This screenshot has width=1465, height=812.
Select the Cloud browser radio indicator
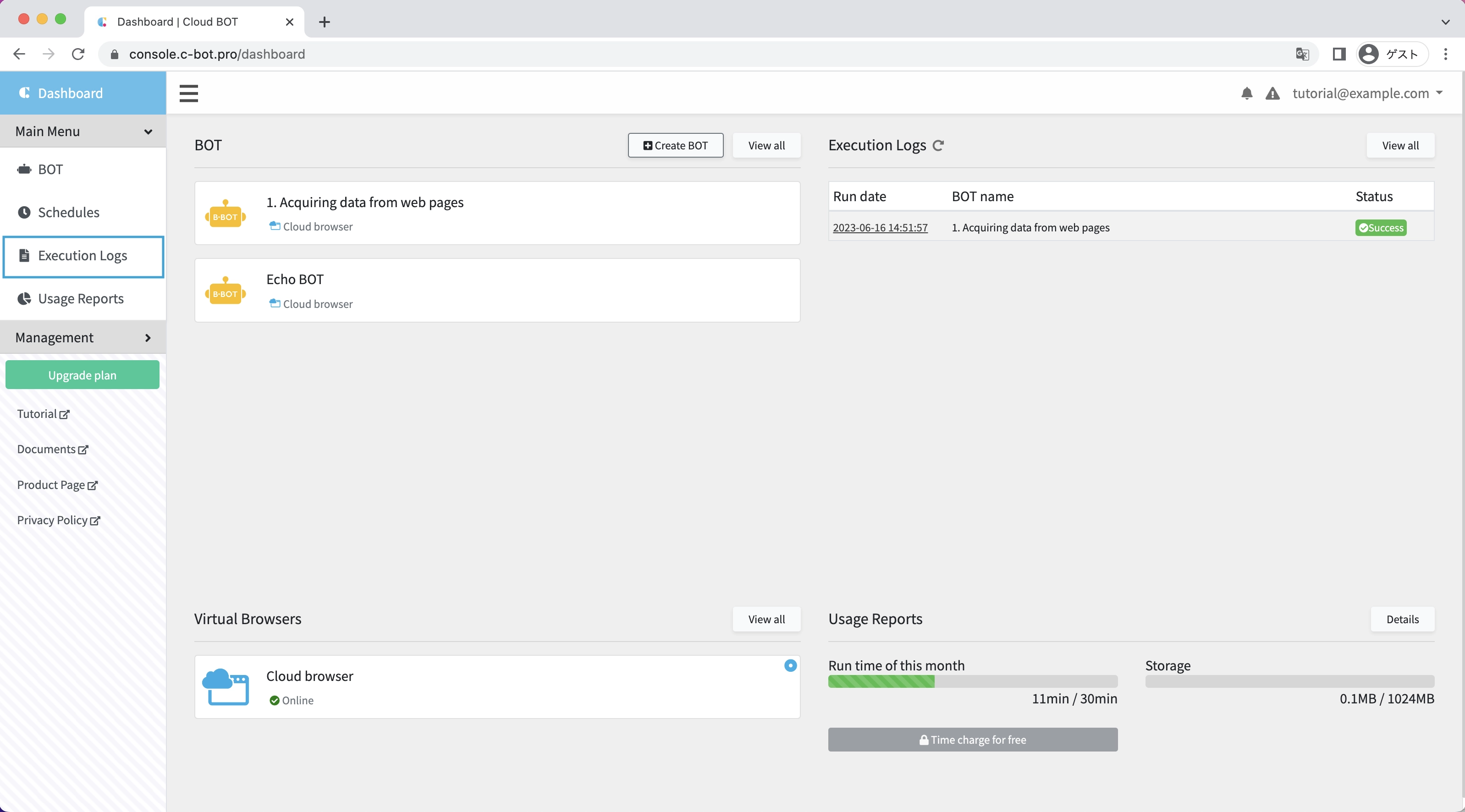pyautogui.click(x=790, y=665)
